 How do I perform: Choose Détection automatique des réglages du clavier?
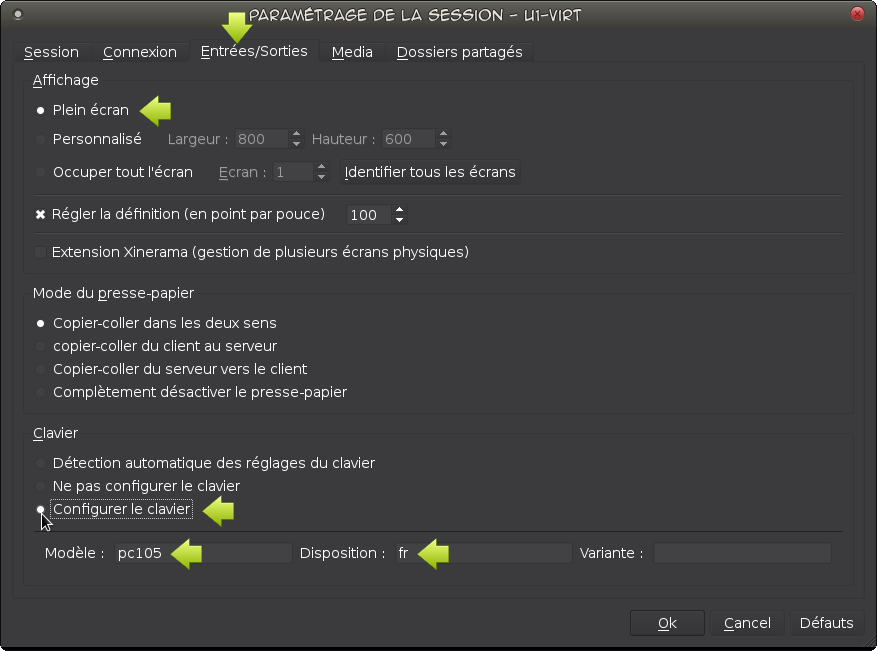coord(41,463)
